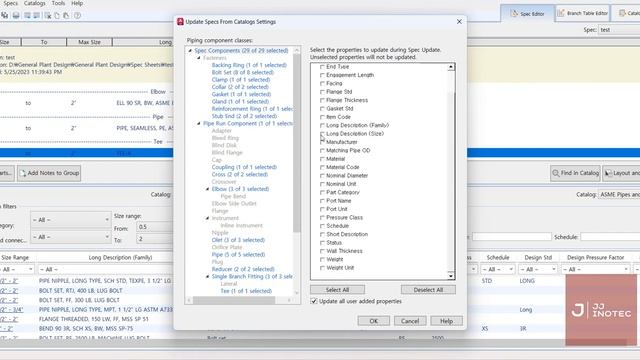Click the Spec Editor tab icon

(514, 13)
